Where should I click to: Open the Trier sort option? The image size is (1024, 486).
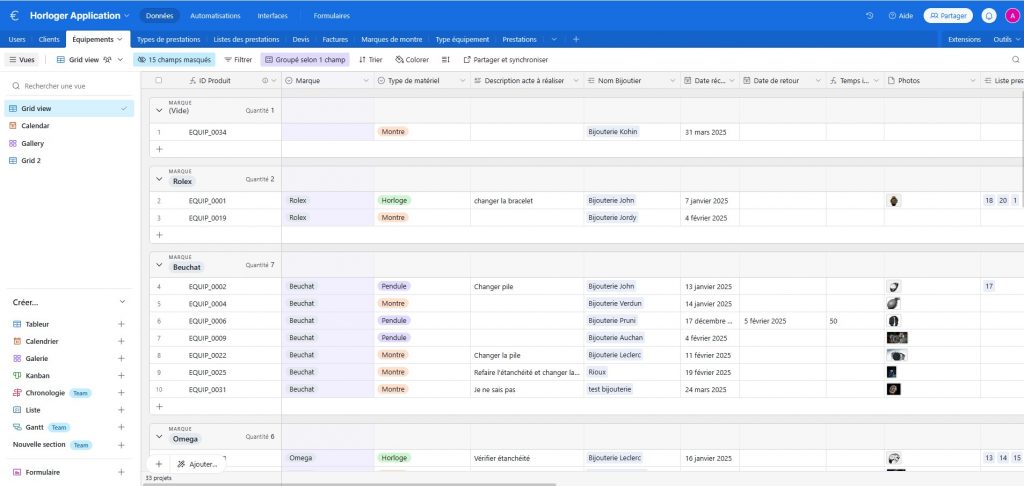(x=370, y=60)
